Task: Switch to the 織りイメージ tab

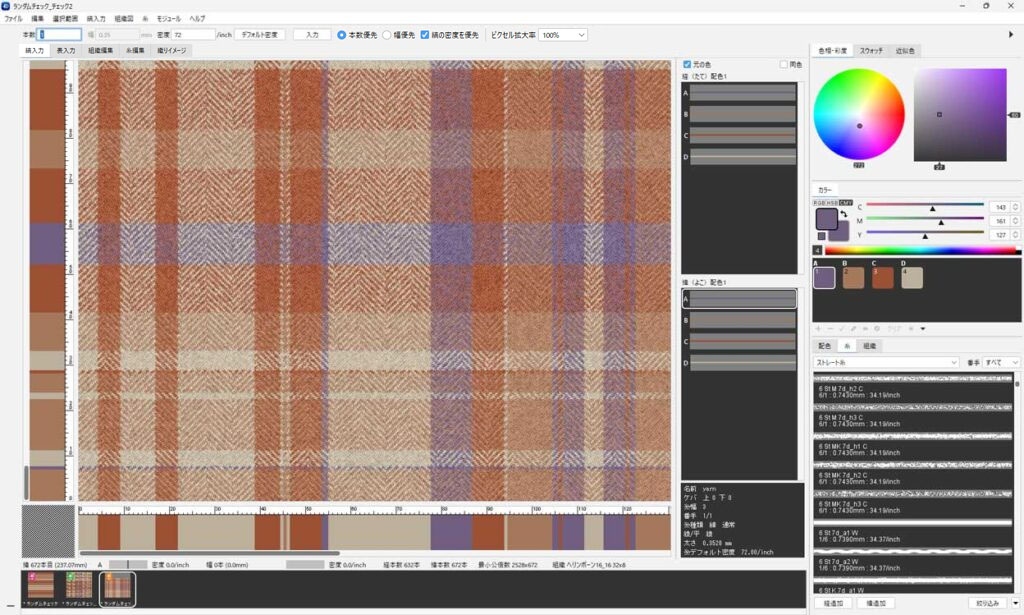Action: click(173, 50)
